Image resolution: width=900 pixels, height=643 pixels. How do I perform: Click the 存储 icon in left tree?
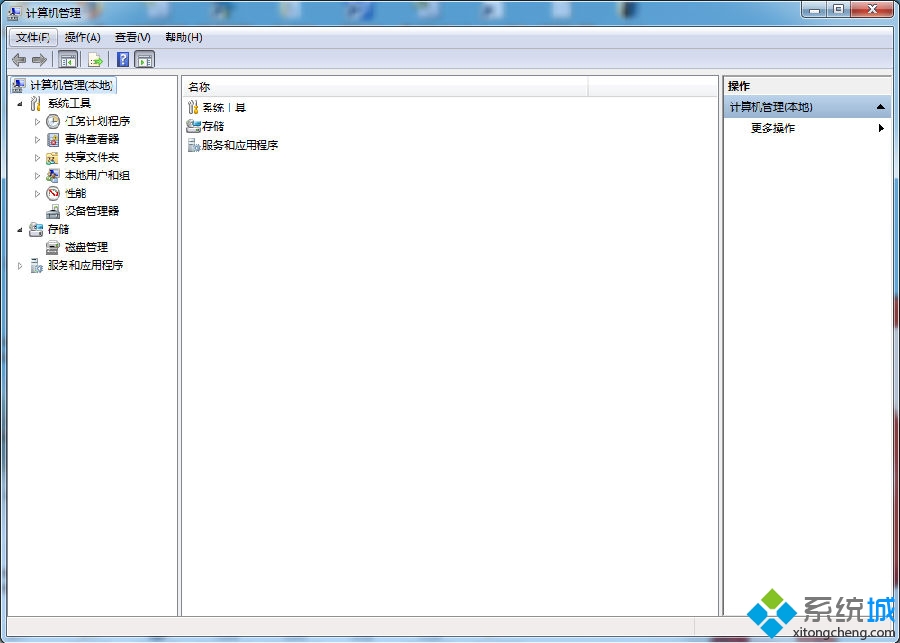point(36,229)
